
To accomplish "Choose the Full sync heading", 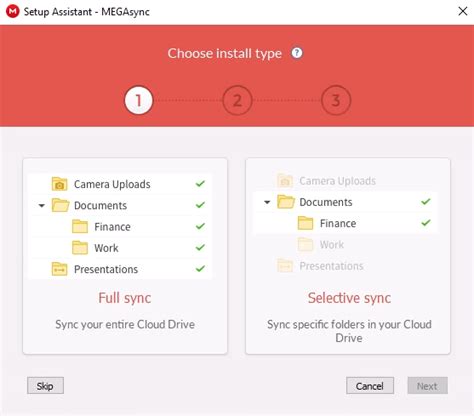I will [125, 298].
